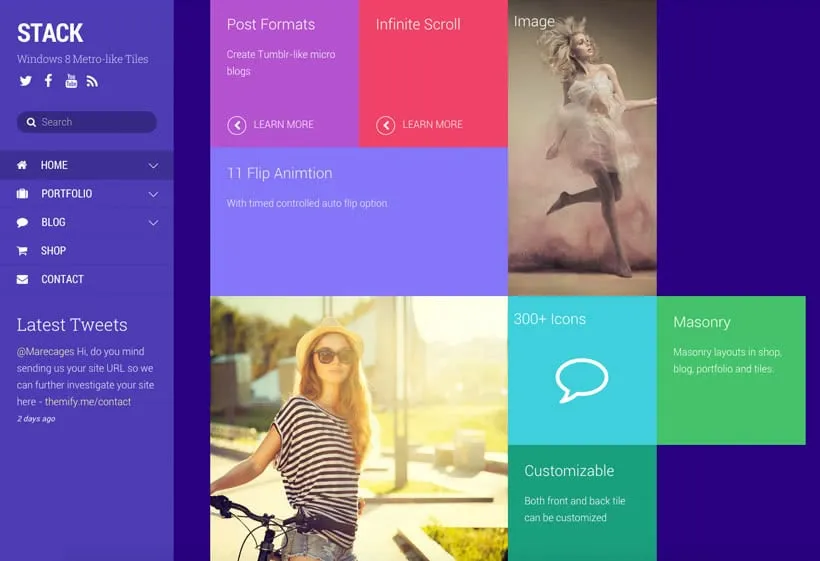Open the RSS feed icon

click(92, 81)
